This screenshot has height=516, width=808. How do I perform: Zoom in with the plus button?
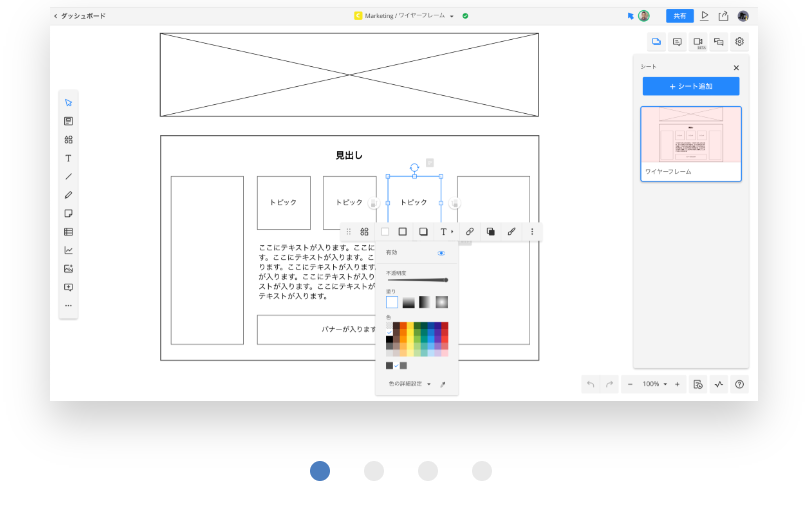[x=677, y=384]
